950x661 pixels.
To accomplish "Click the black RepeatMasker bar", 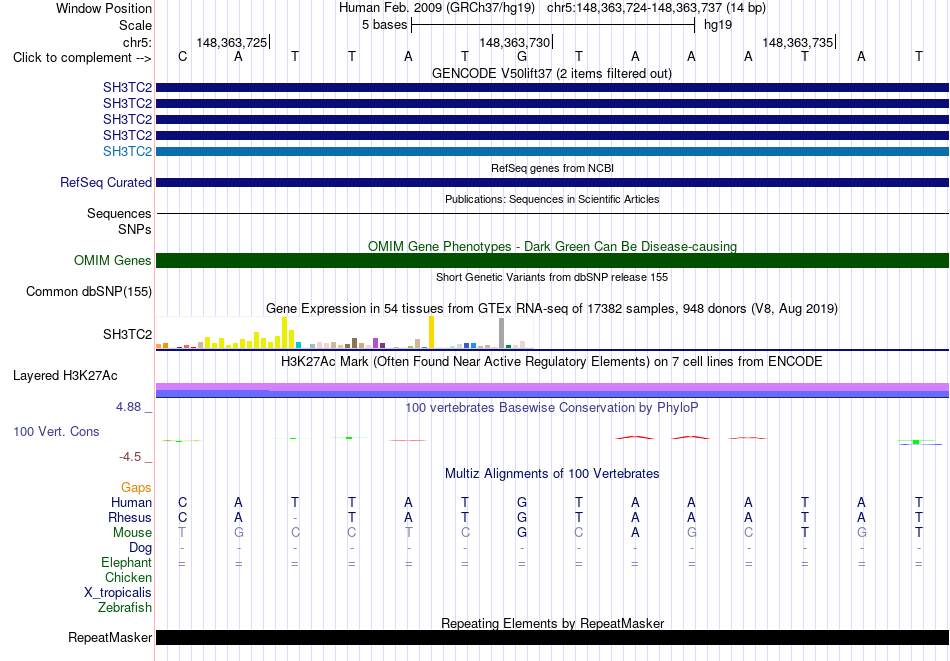I will click(x=552, y=637).
